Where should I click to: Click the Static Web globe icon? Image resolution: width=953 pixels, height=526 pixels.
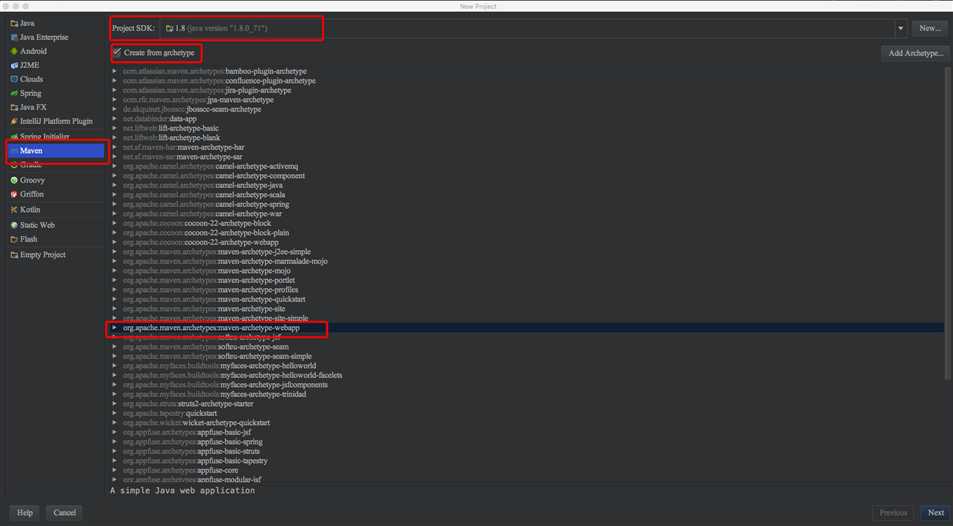[x=14, y=225]
